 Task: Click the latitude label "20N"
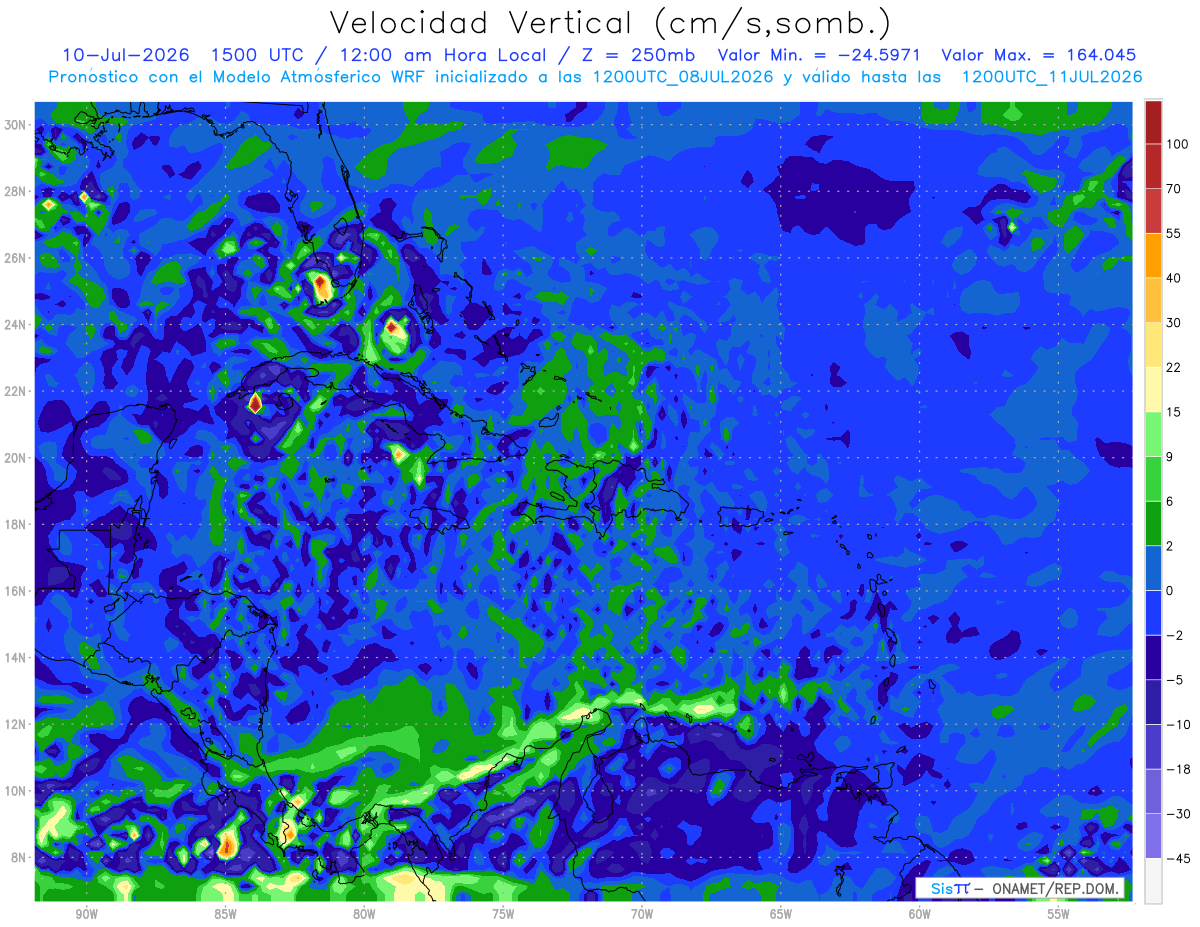click(16, 458)
